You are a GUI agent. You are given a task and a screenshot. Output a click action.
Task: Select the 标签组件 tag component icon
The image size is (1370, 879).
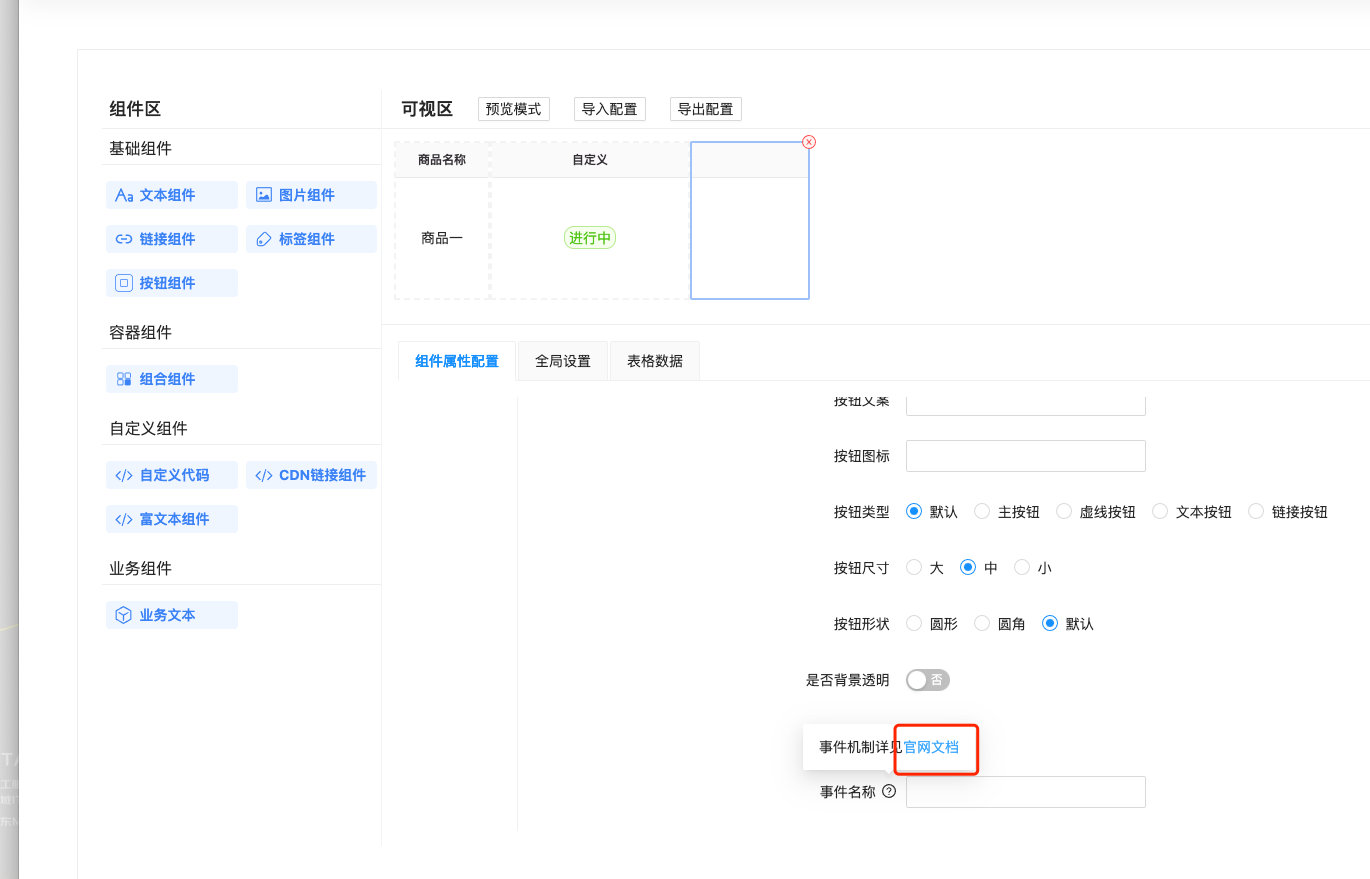click(264, 239)
